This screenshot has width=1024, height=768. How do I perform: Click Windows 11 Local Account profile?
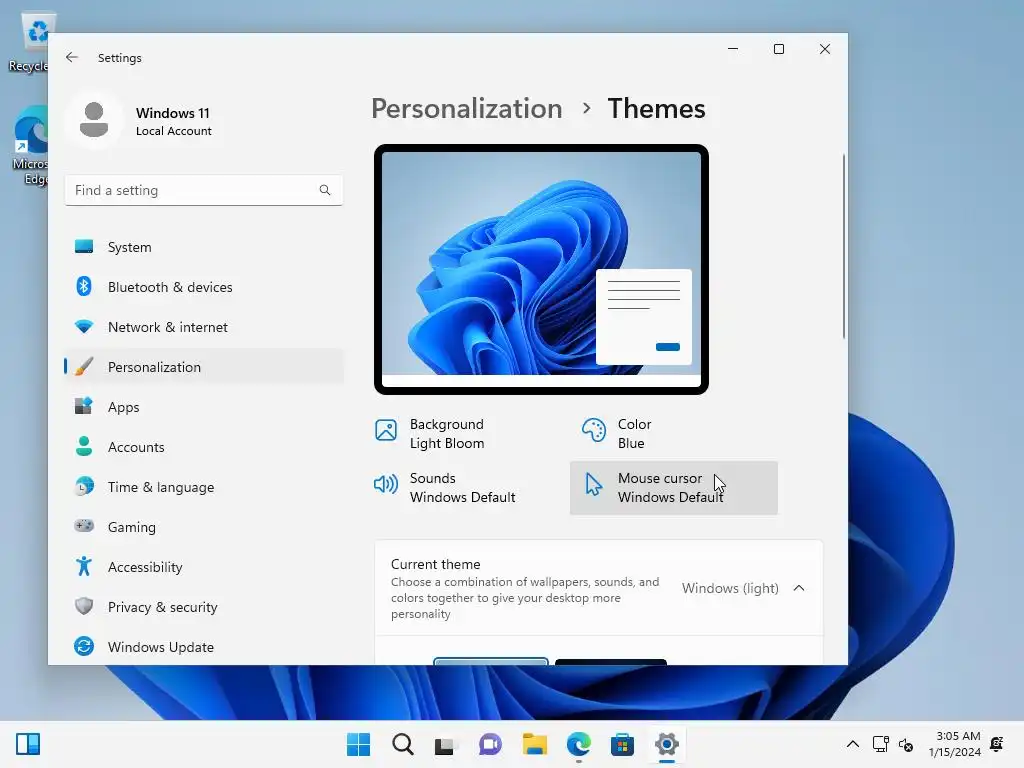click(x=140, y=121)
